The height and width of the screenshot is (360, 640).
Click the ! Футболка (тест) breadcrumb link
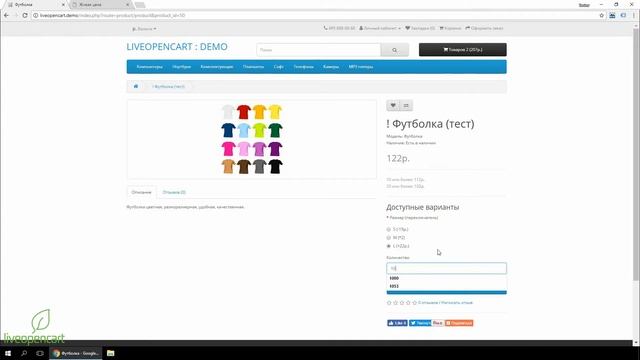[x=169, y=87]
